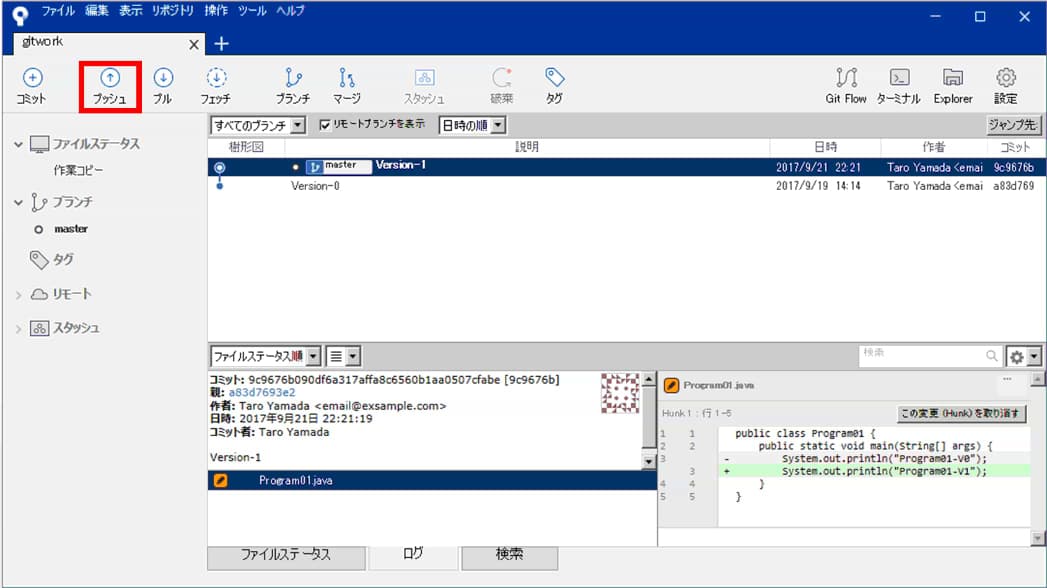
Task: Toggle リモートブランチを表示 checkbox
Action: click(x=325, y=125)
